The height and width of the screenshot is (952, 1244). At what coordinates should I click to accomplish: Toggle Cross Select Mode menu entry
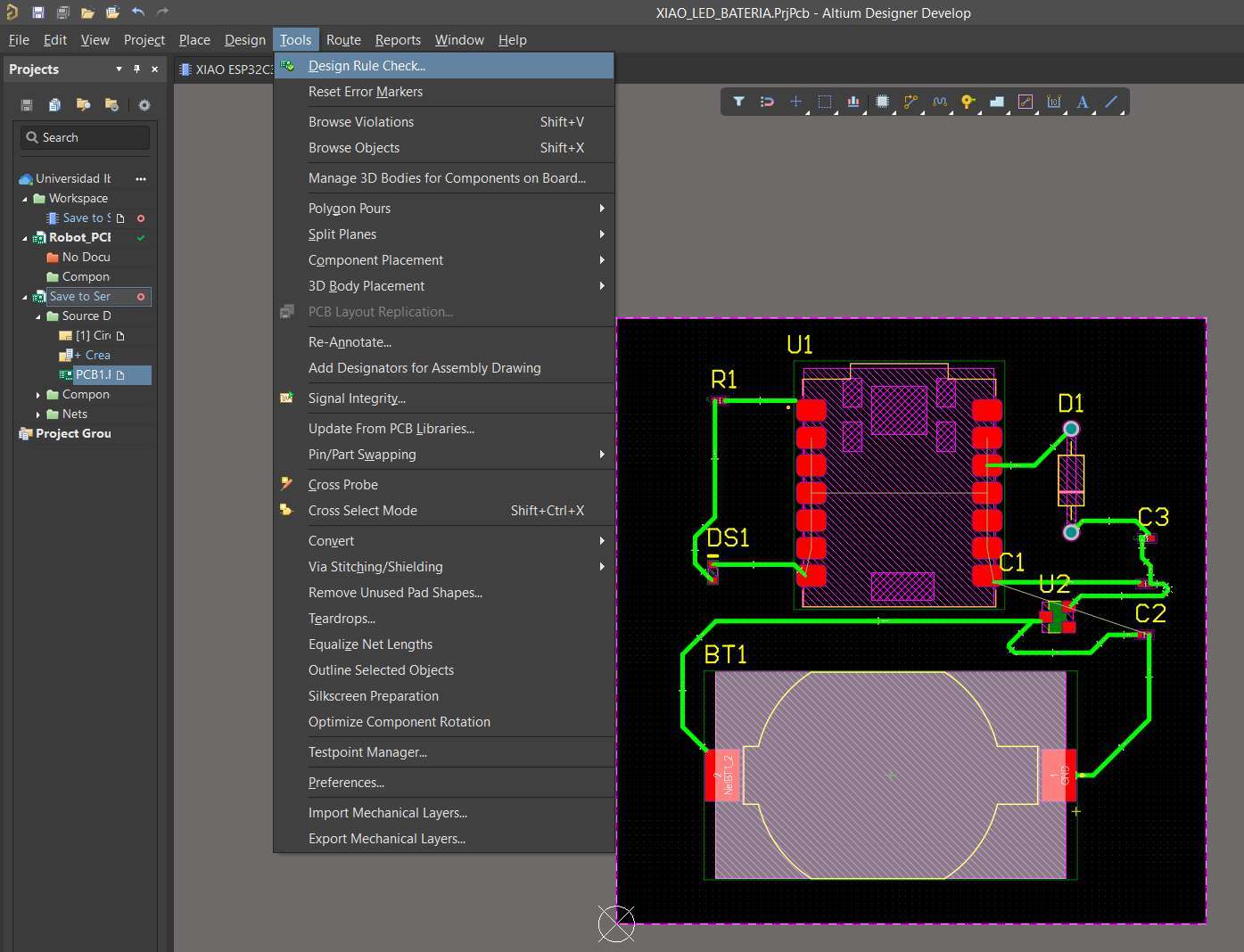tap(362, 511)
